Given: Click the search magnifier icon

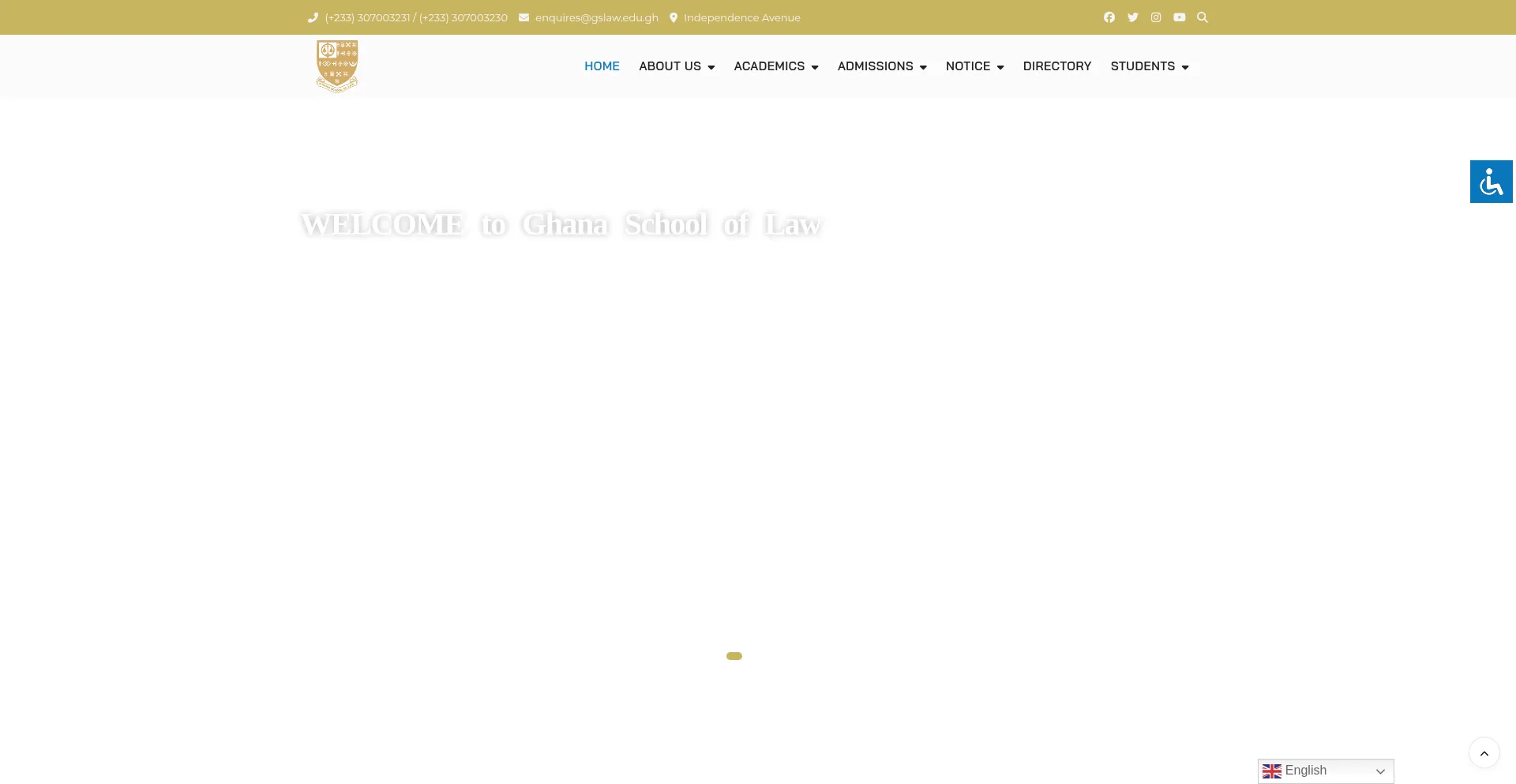Looking at the screenshot, I should click(1203, 17).
